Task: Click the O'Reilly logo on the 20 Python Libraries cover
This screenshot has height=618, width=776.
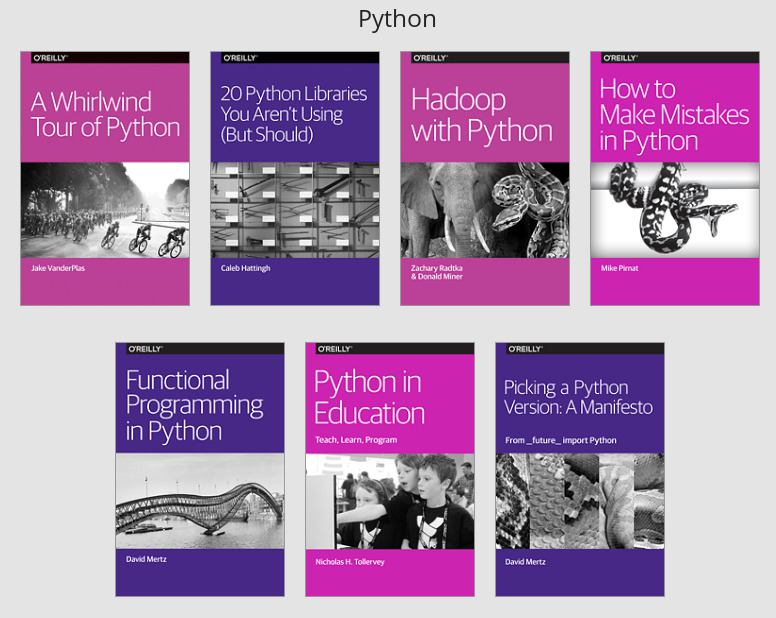Action: [x=239, y=59]
